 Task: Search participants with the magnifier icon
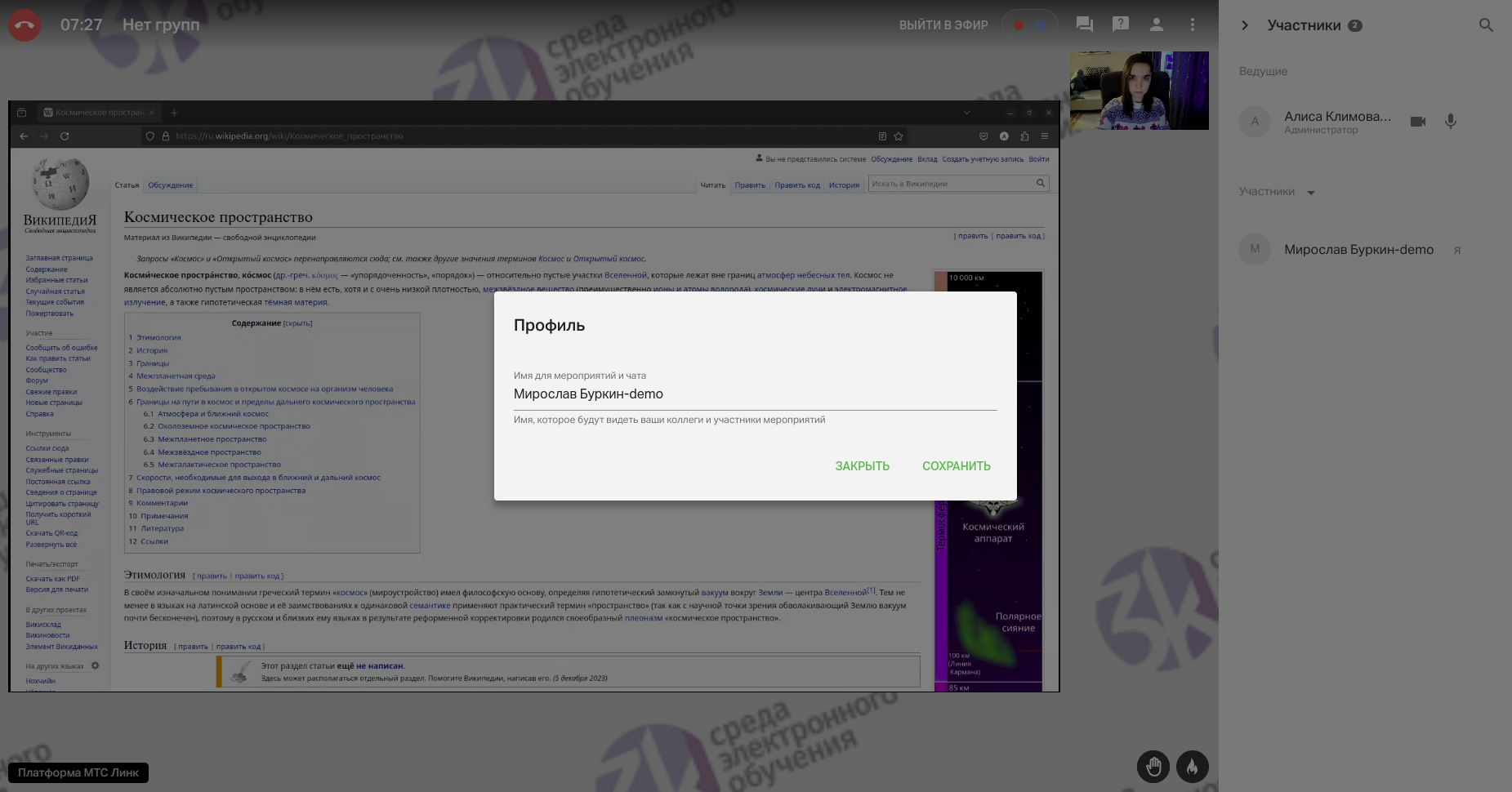1486,25
